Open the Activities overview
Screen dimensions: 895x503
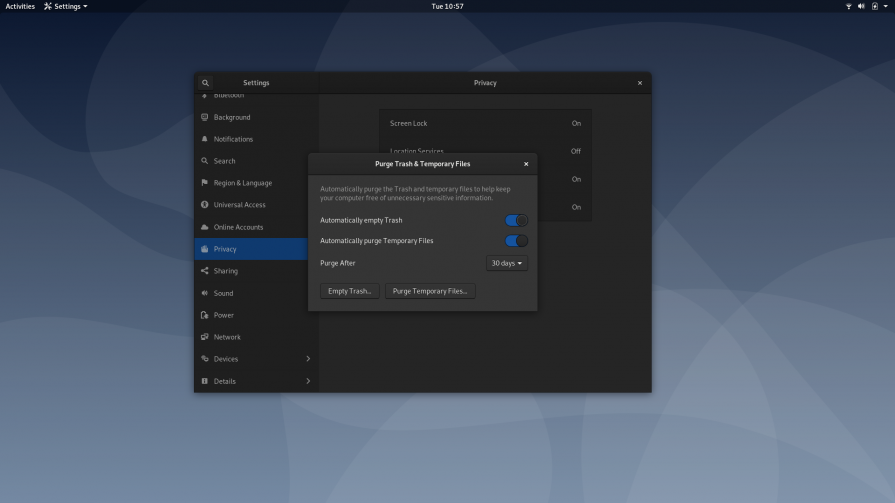20,6
